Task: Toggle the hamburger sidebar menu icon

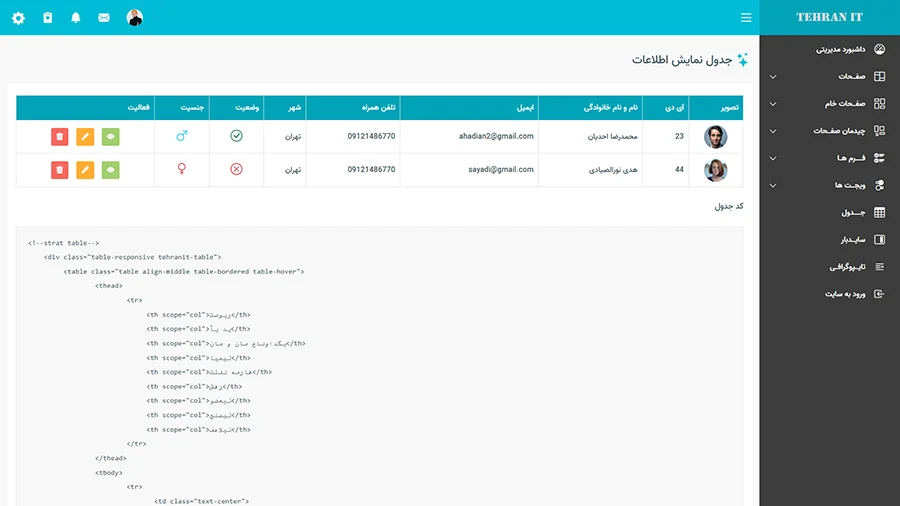Action: tap(746, 18)
